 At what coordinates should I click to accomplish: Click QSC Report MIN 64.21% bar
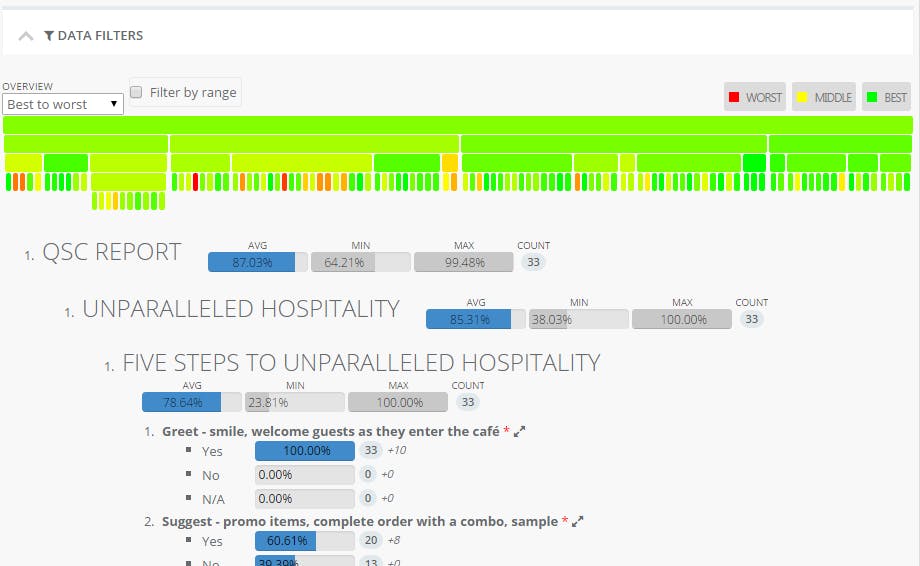coord(361,262)
